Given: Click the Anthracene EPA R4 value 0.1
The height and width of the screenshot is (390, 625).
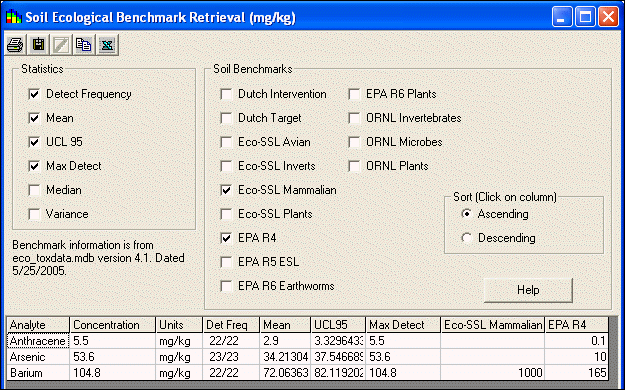Looking at the screenshot, I should tap(577, 341).
